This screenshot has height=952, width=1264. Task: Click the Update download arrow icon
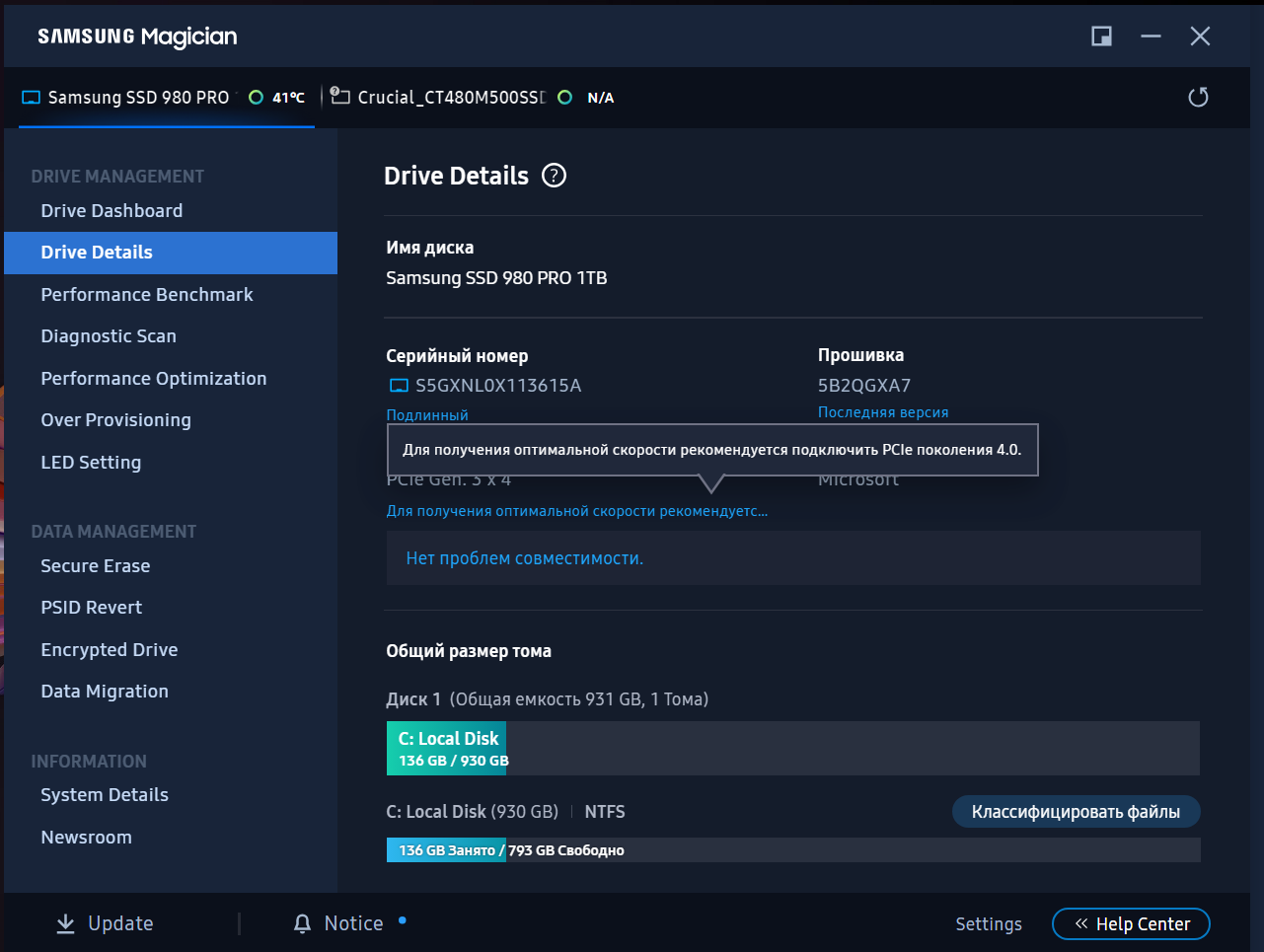click(65, 923)
